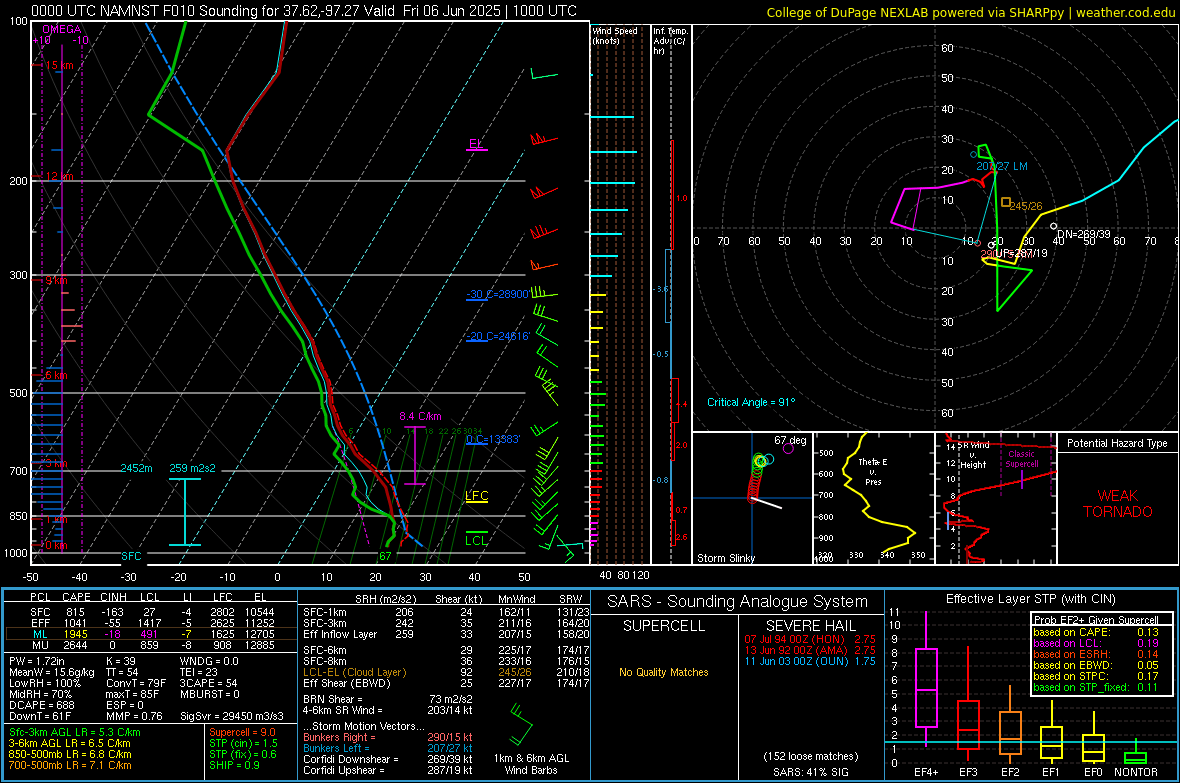Click the "Eff Shear (EBWD)" row label
1180x783 pixels.
347,684
